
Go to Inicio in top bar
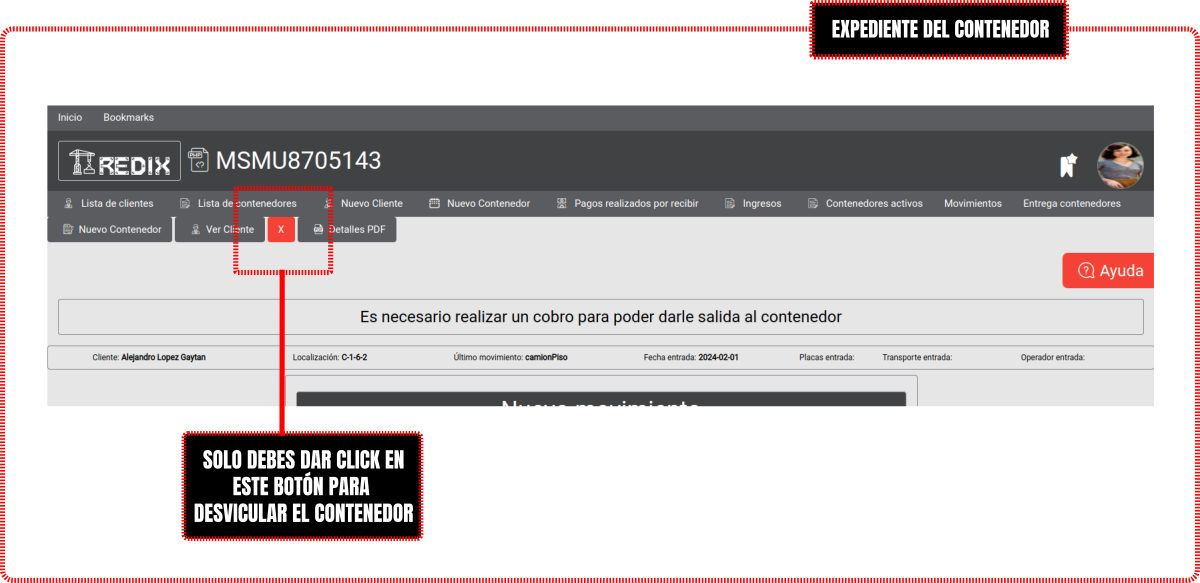70,117
